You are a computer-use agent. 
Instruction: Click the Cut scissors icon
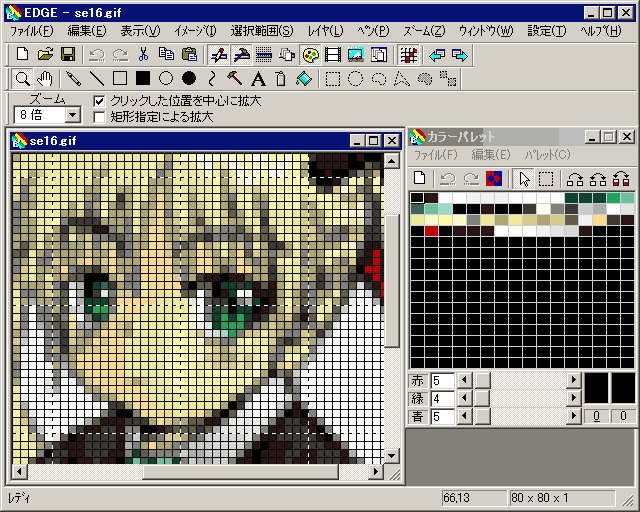143,55
